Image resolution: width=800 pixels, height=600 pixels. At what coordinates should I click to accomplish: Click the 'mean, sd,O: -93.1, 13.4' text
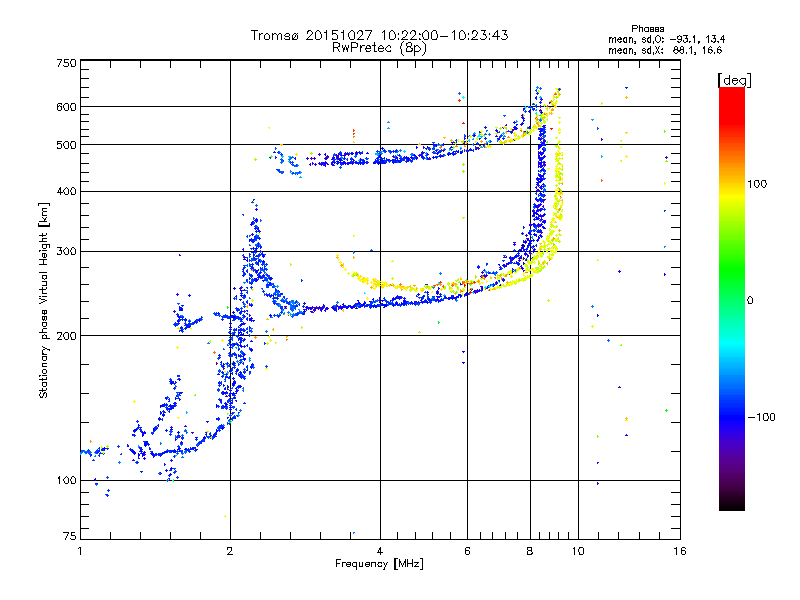click(666, 39)
